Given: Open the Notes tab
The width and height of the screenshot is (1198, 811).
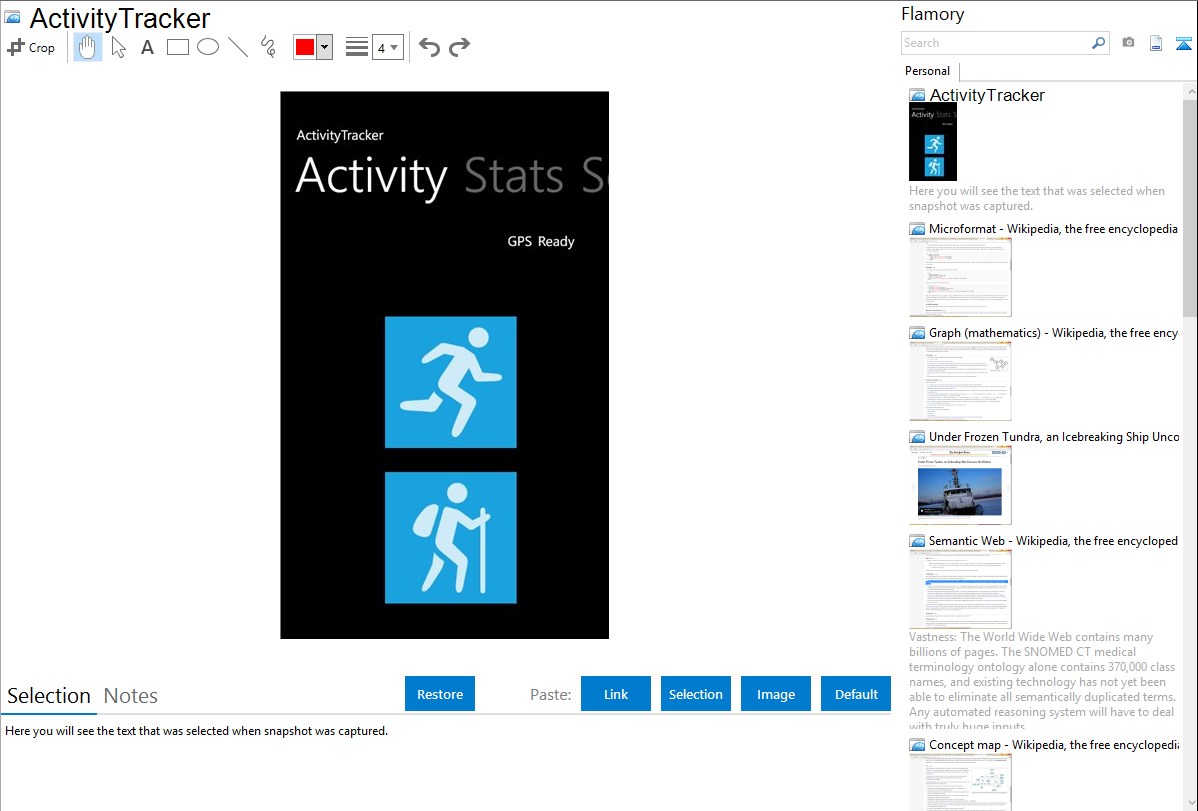Looking at the screenshot, I should [x=131, y=696].
